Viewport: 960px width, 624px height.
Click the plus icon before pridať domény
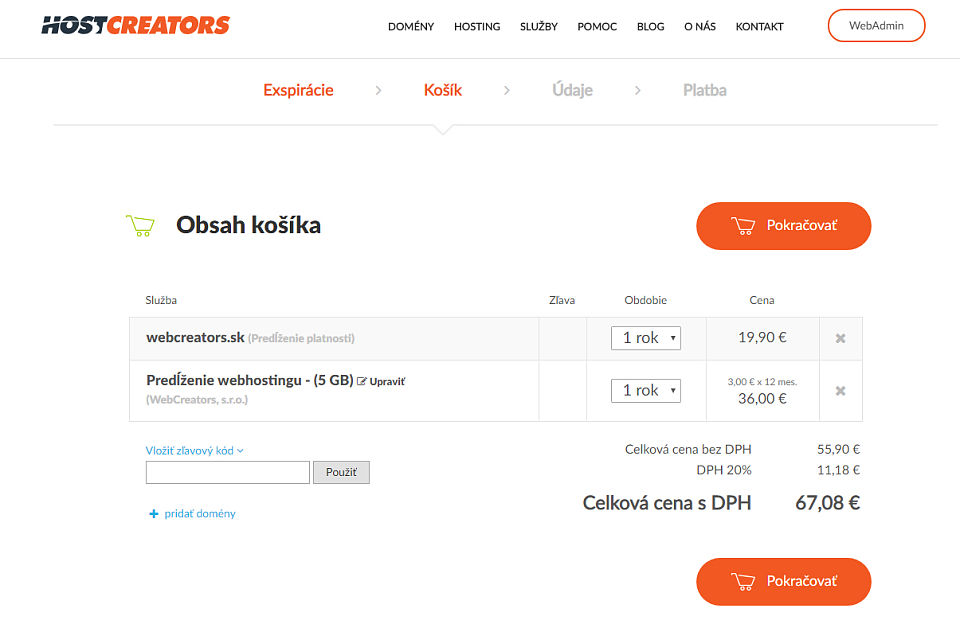click(154, 514)
